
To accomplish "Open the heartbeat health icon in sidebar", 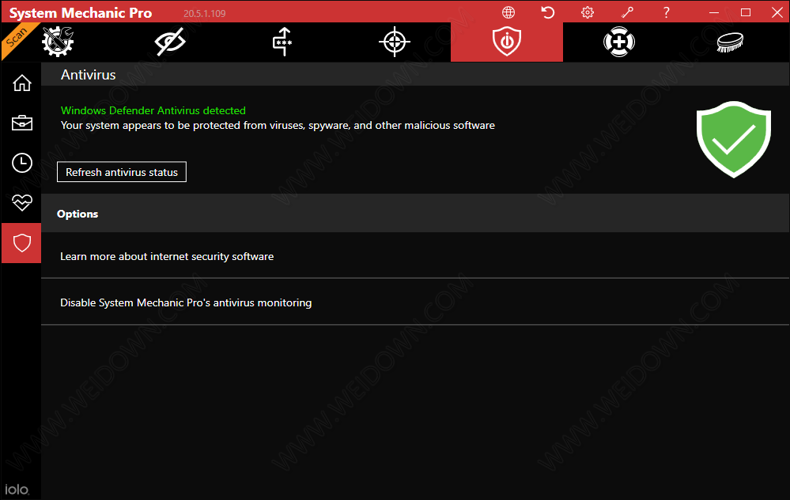I will [x=21, y=203].
